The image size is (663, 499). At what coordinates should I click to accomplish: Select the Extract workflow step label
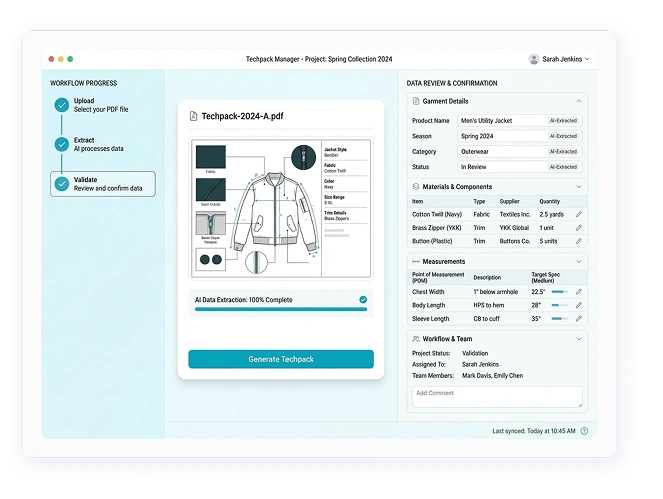[x=84, y=140]
